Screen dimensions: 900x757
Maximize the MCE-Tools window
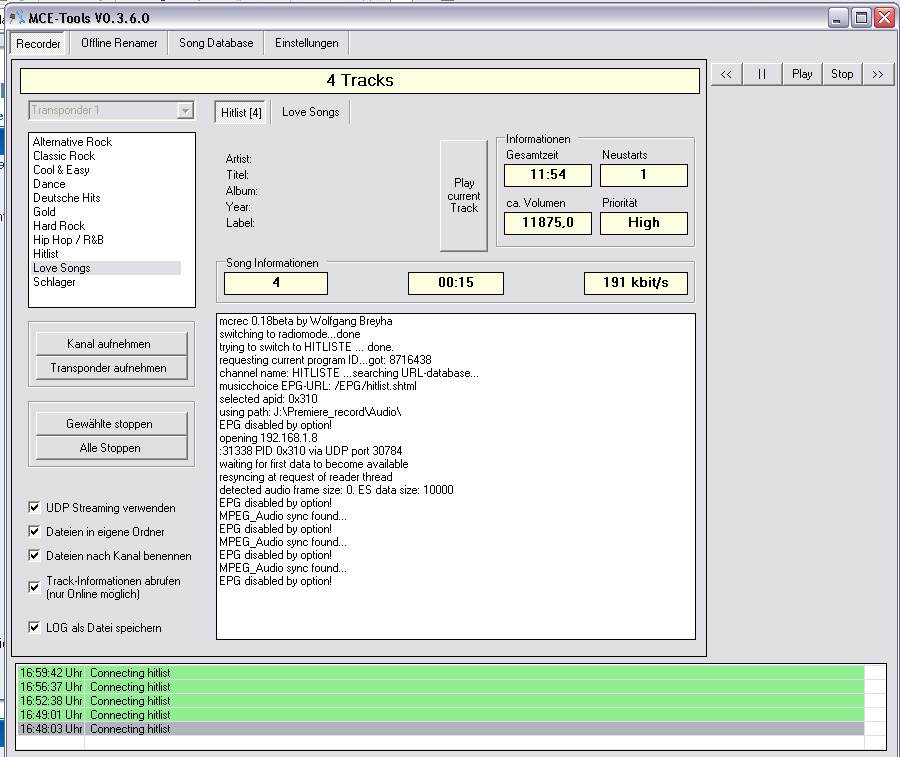point(861,18)
